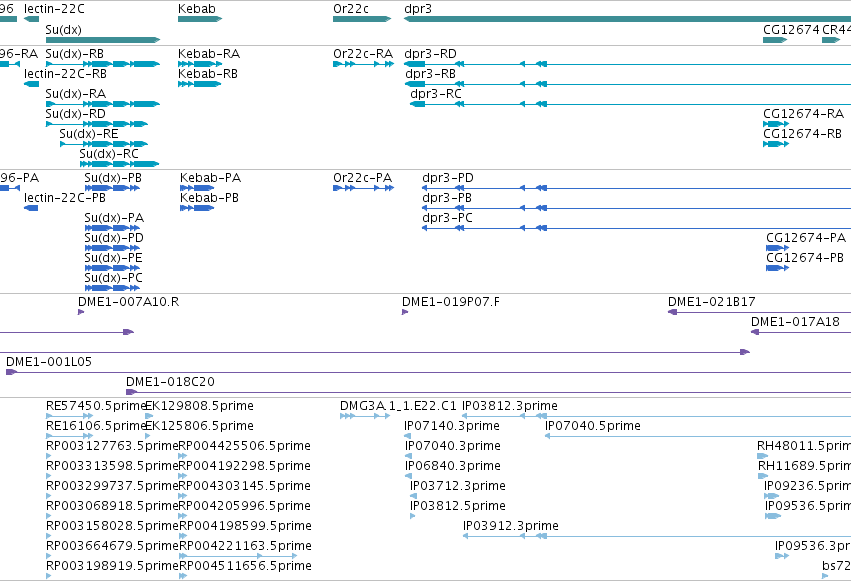Select transcript Su(dx)-RE
Viewport: 851px width, 581px height.
pyautogui.click(x=104, y=144)
